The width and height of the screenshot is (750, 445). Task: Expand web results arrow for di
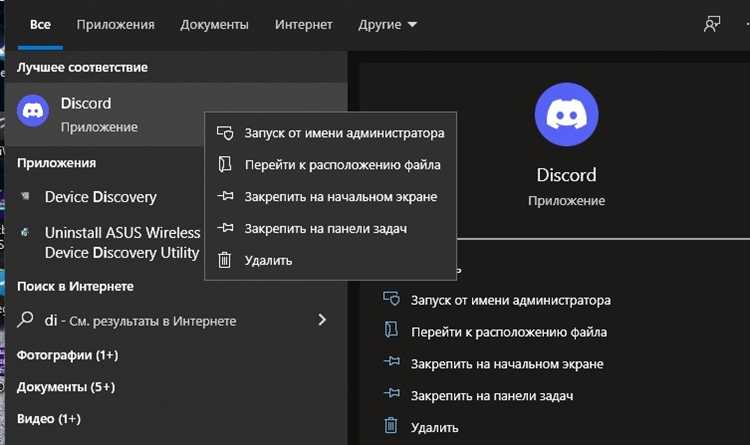(x=322, y=320)
